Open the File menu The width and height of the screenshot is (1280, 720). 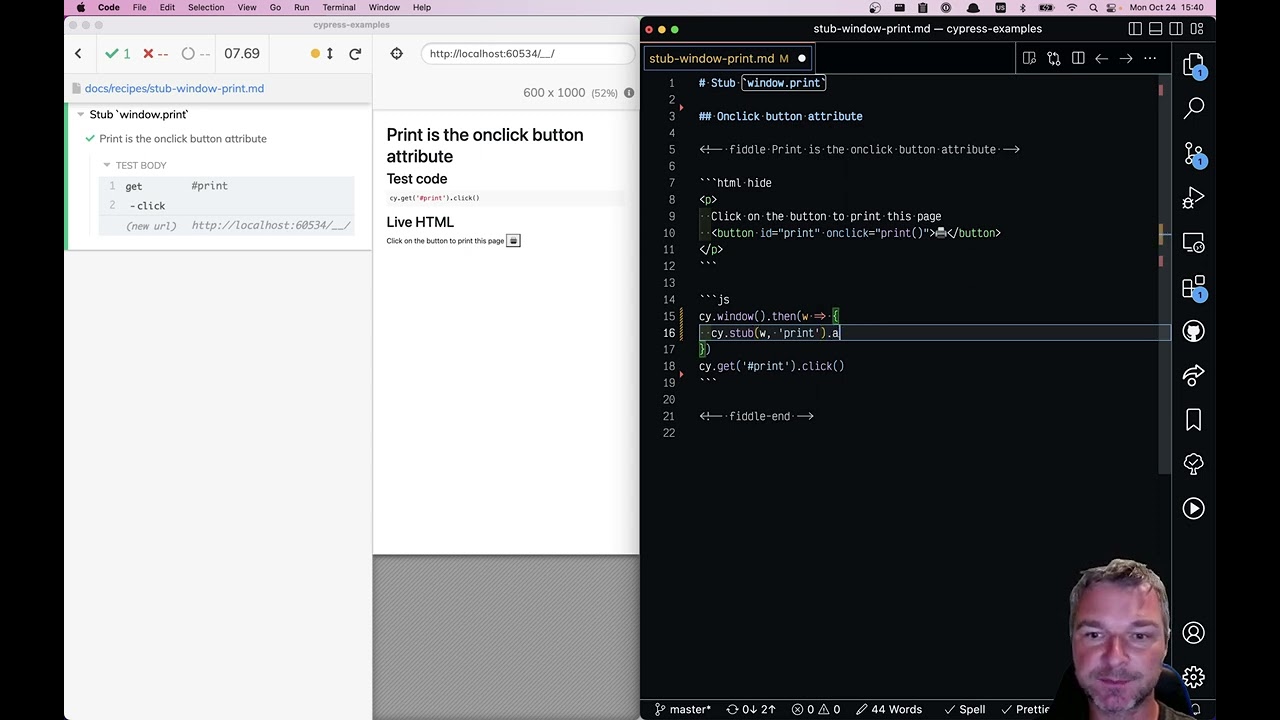[140, 7]
